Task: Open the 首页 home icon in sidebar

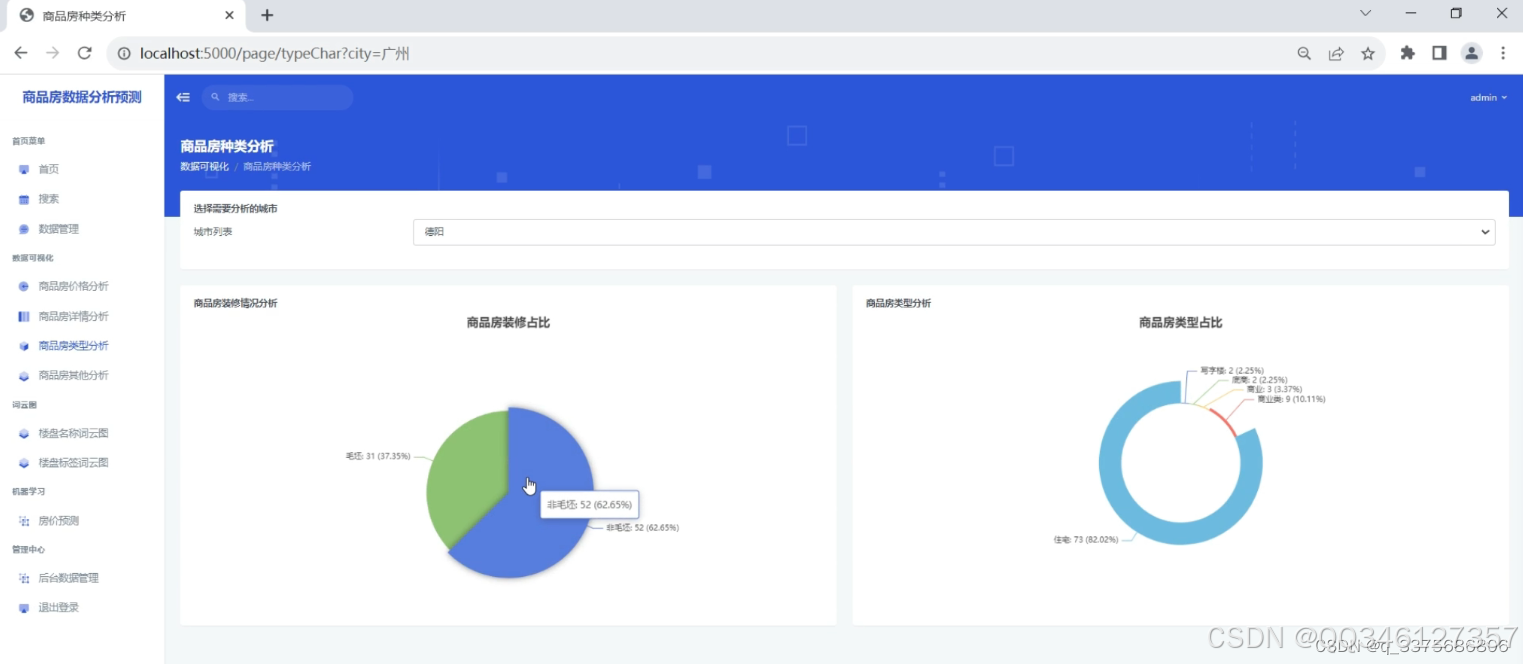Action: [25, 169]
